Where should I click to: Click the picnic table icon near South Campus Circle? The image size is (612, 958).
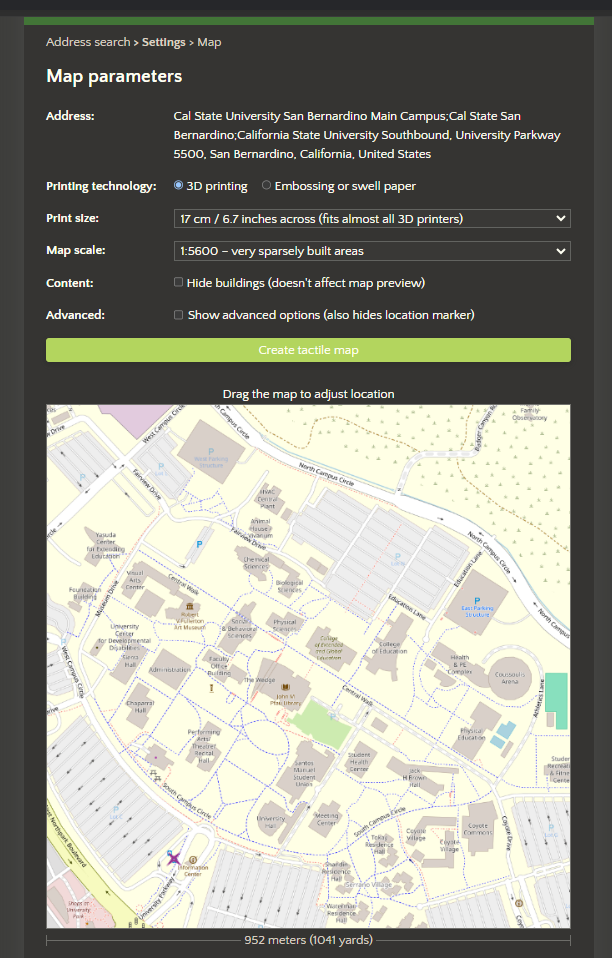click(155, 775)
